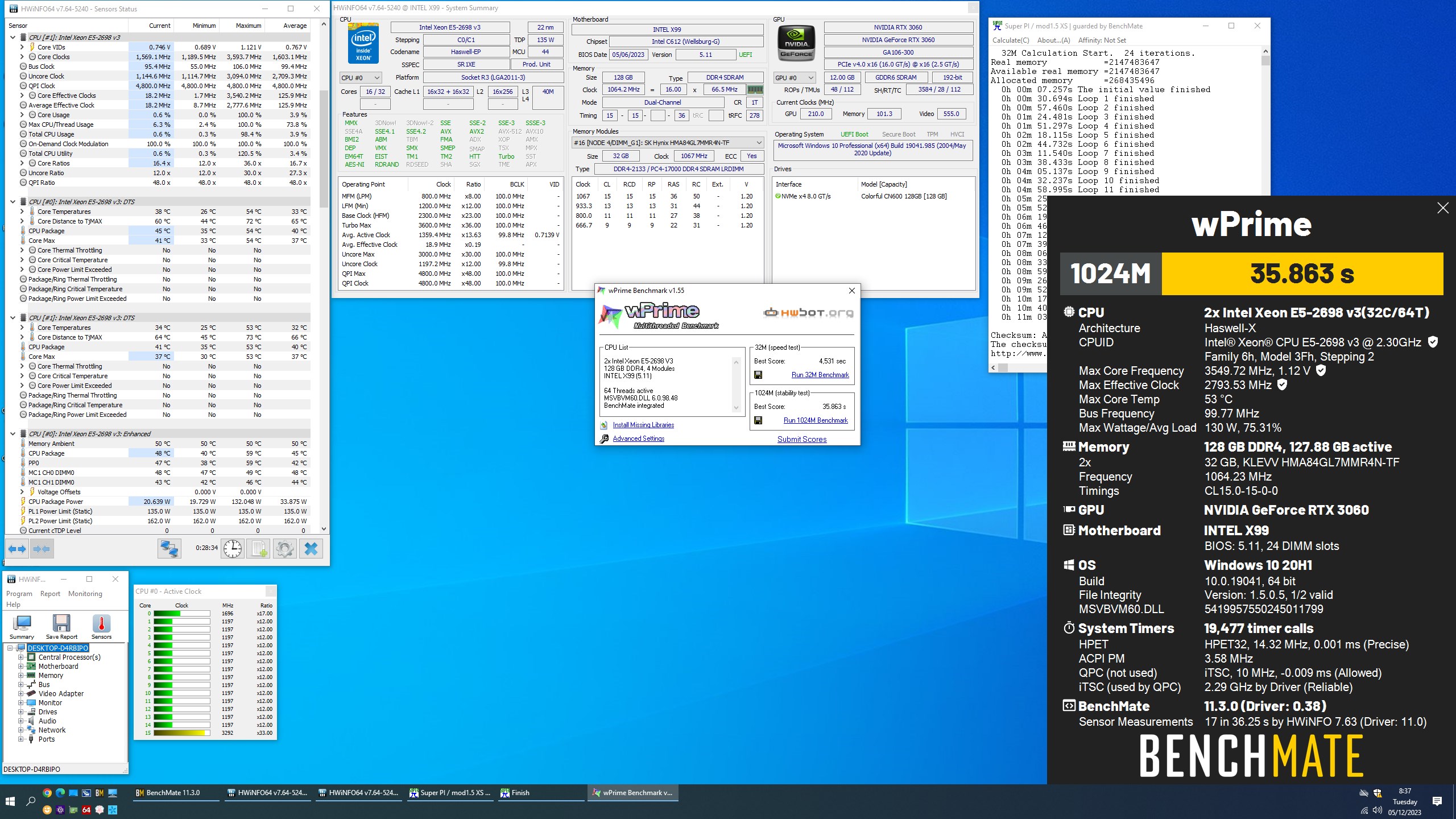Click Run 32M Benchmark link
Viewport: 1456px width, 819px height.
tap(820, 375)
